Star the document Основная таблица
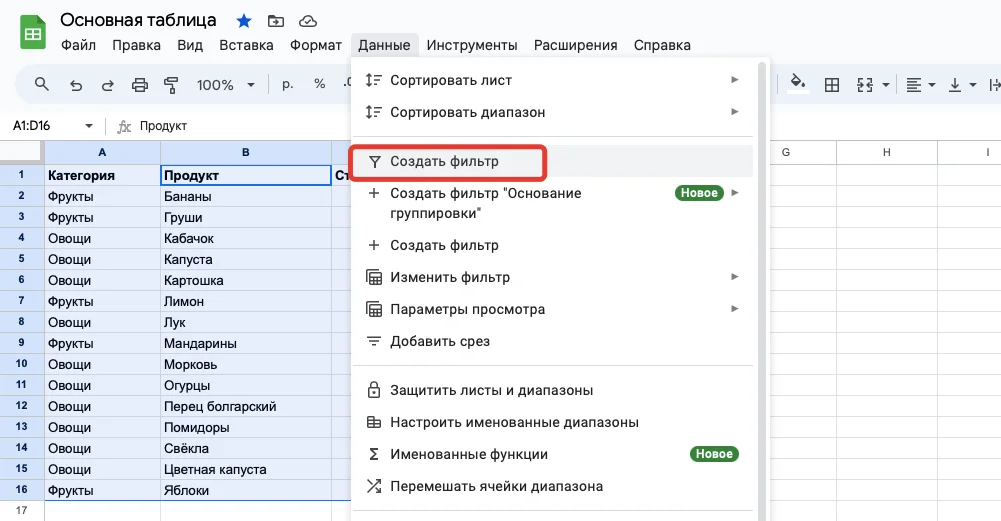Viewport: 1001px width, 521px height. 243,21
